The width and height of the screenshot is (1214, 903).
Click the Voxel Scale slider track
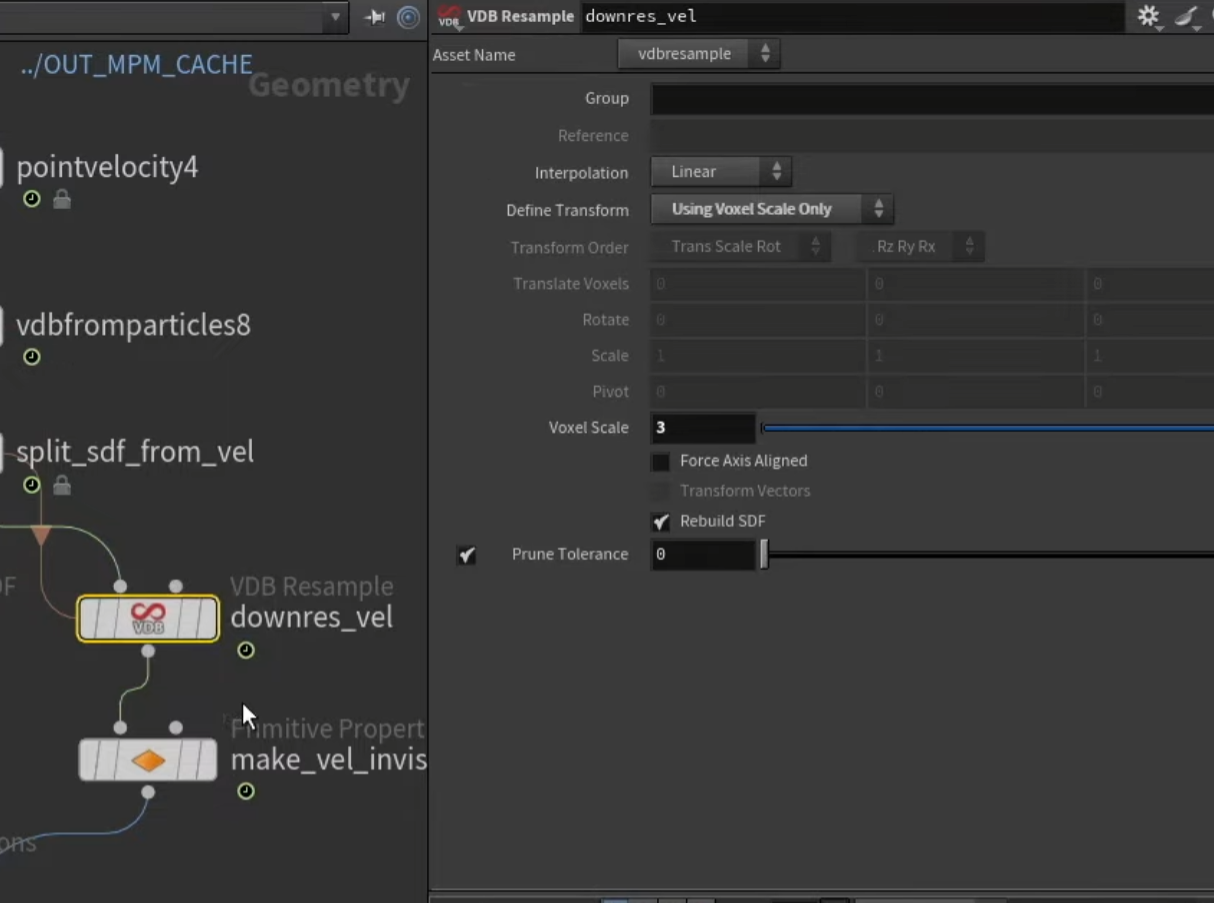tap(987, 428)
